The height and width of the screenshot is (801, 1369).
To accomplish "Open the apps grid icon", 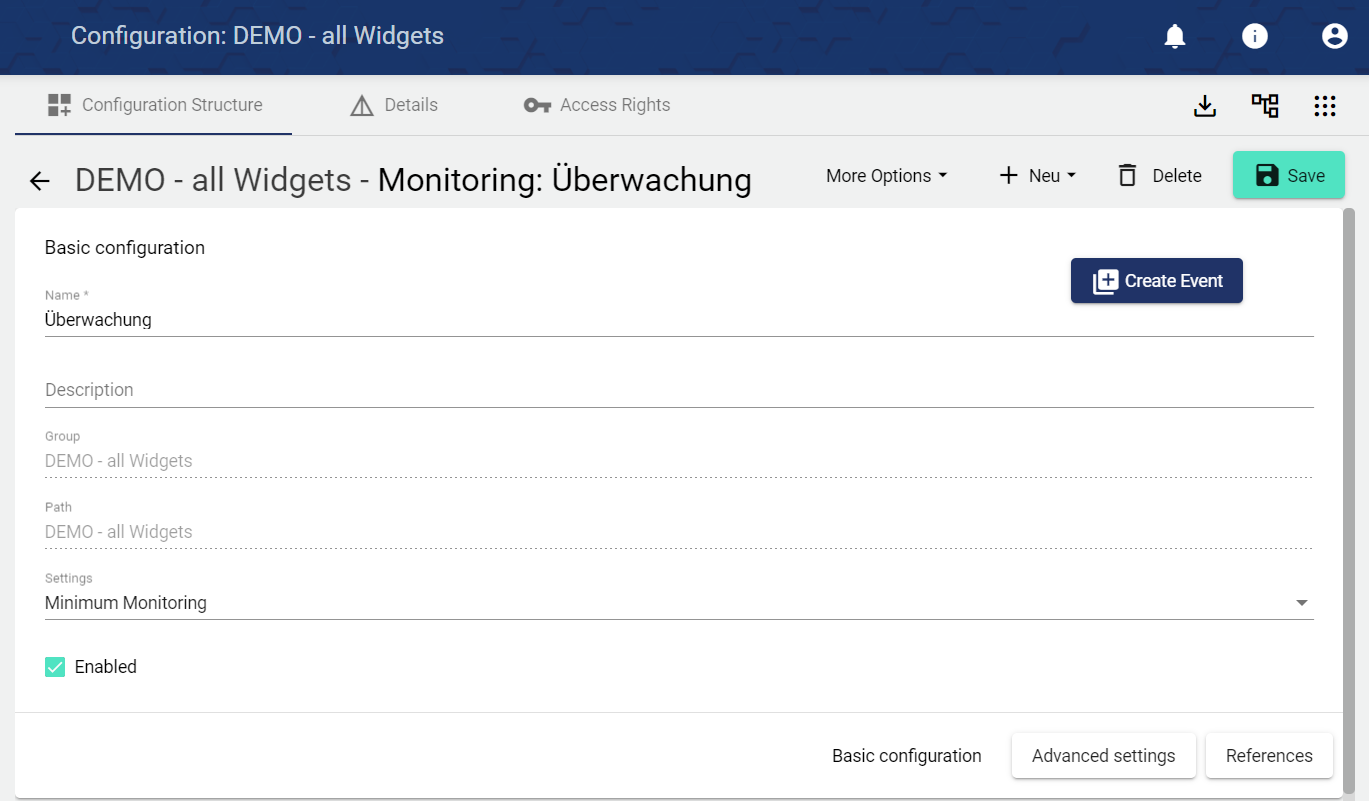I will 1325,106.
